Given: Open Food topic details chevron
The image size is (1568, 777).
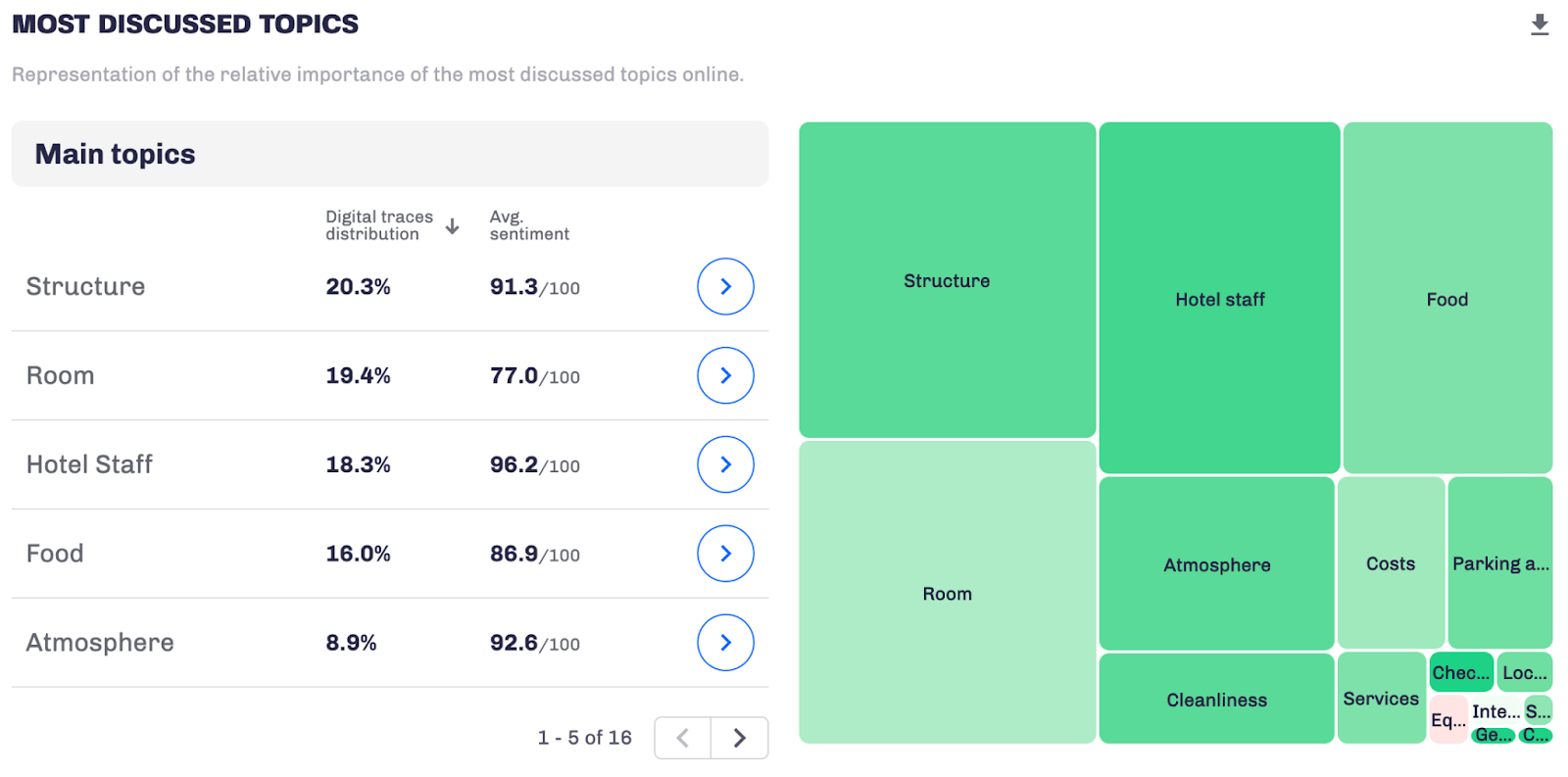Looking at the screenshot, I should point(725,554).
